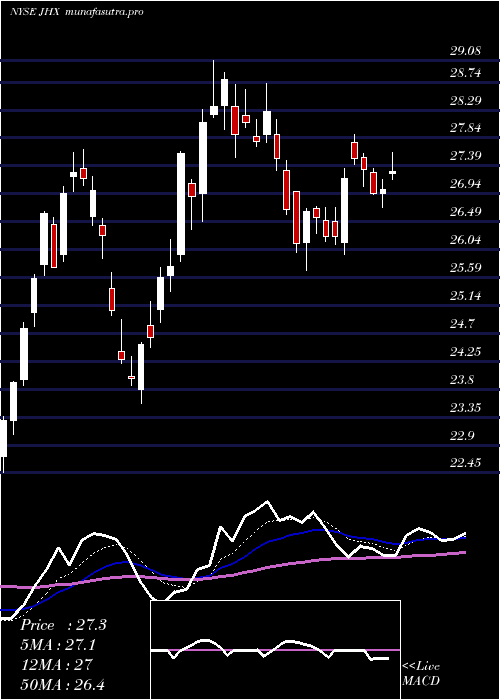Select the 22.9 price axis label

[462, 436]
